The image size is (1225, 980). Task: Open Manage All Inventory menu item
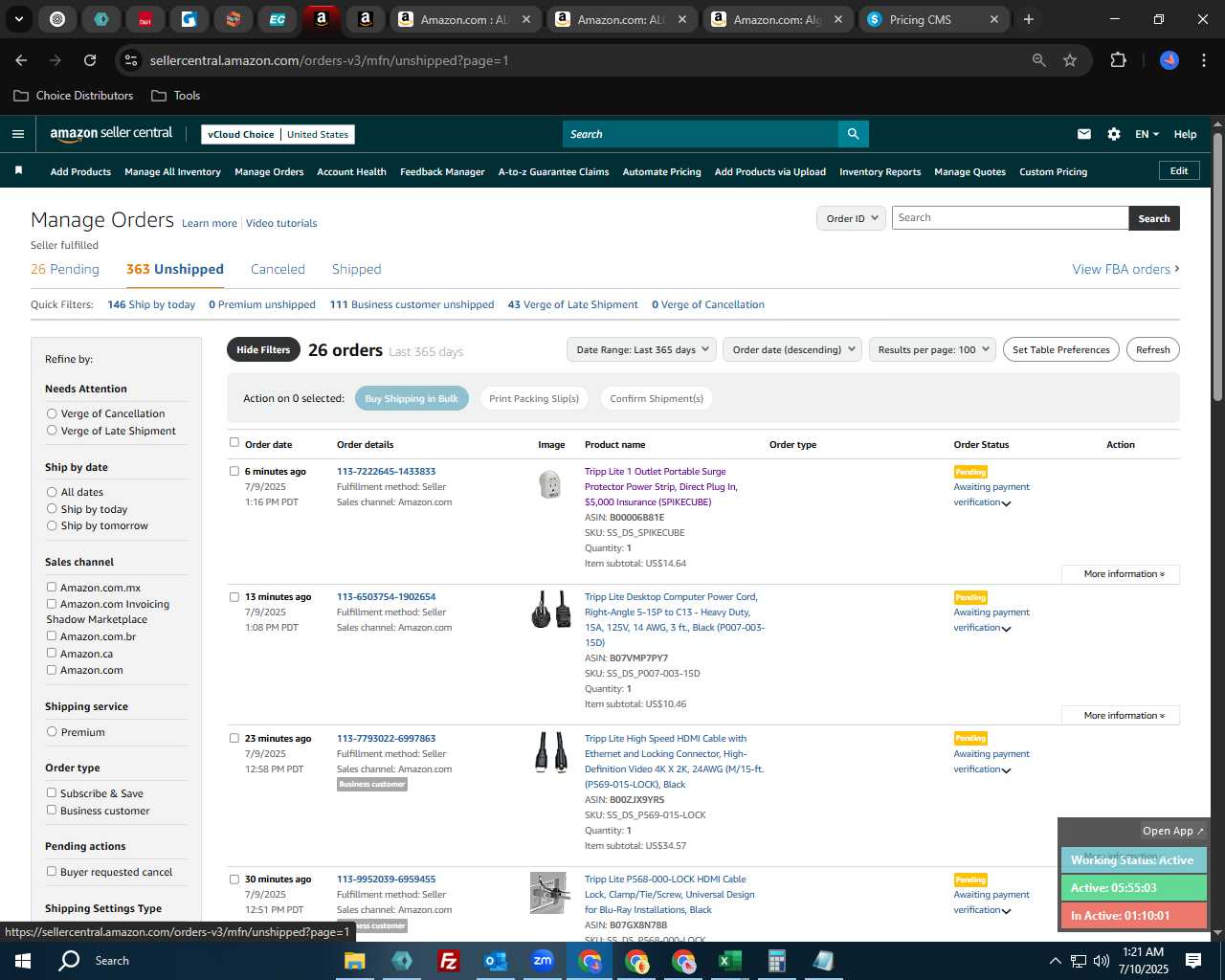pos(172,172)
